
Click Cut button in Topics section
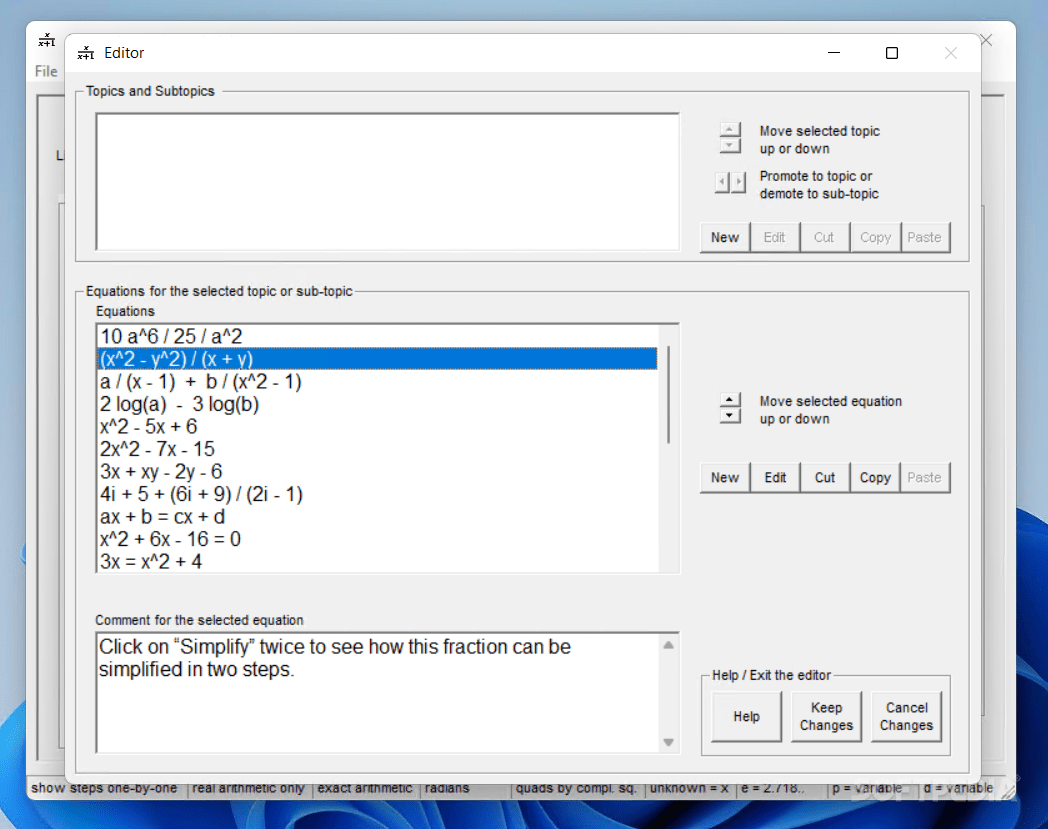pos(825,237)
